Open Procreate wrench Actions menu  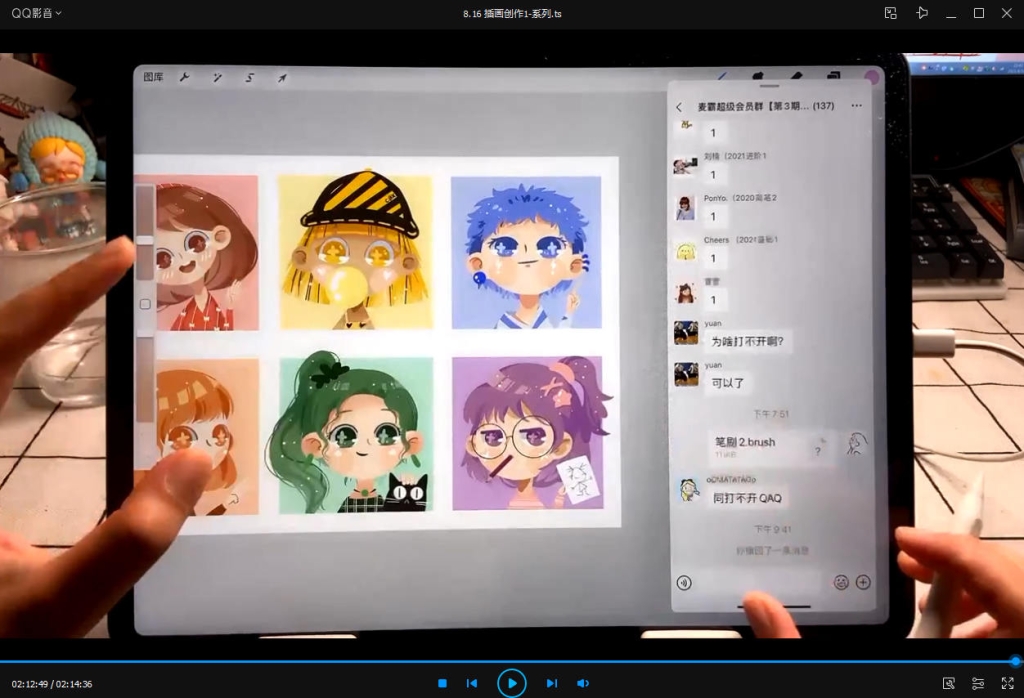tap(184, 77)
